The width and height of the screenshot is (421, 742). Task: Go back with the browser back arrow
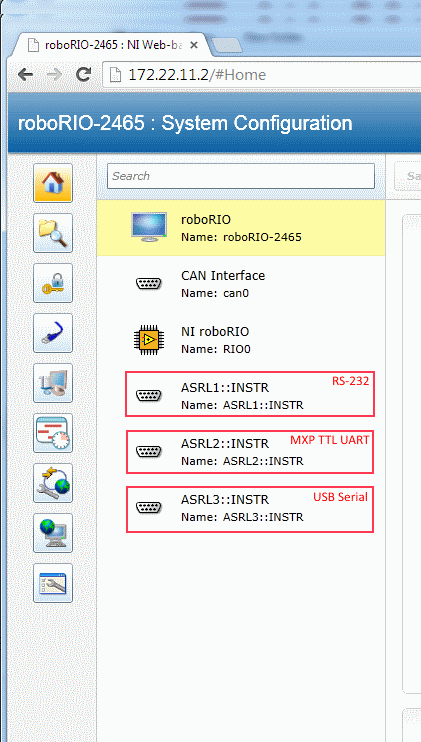pos(26,74)
